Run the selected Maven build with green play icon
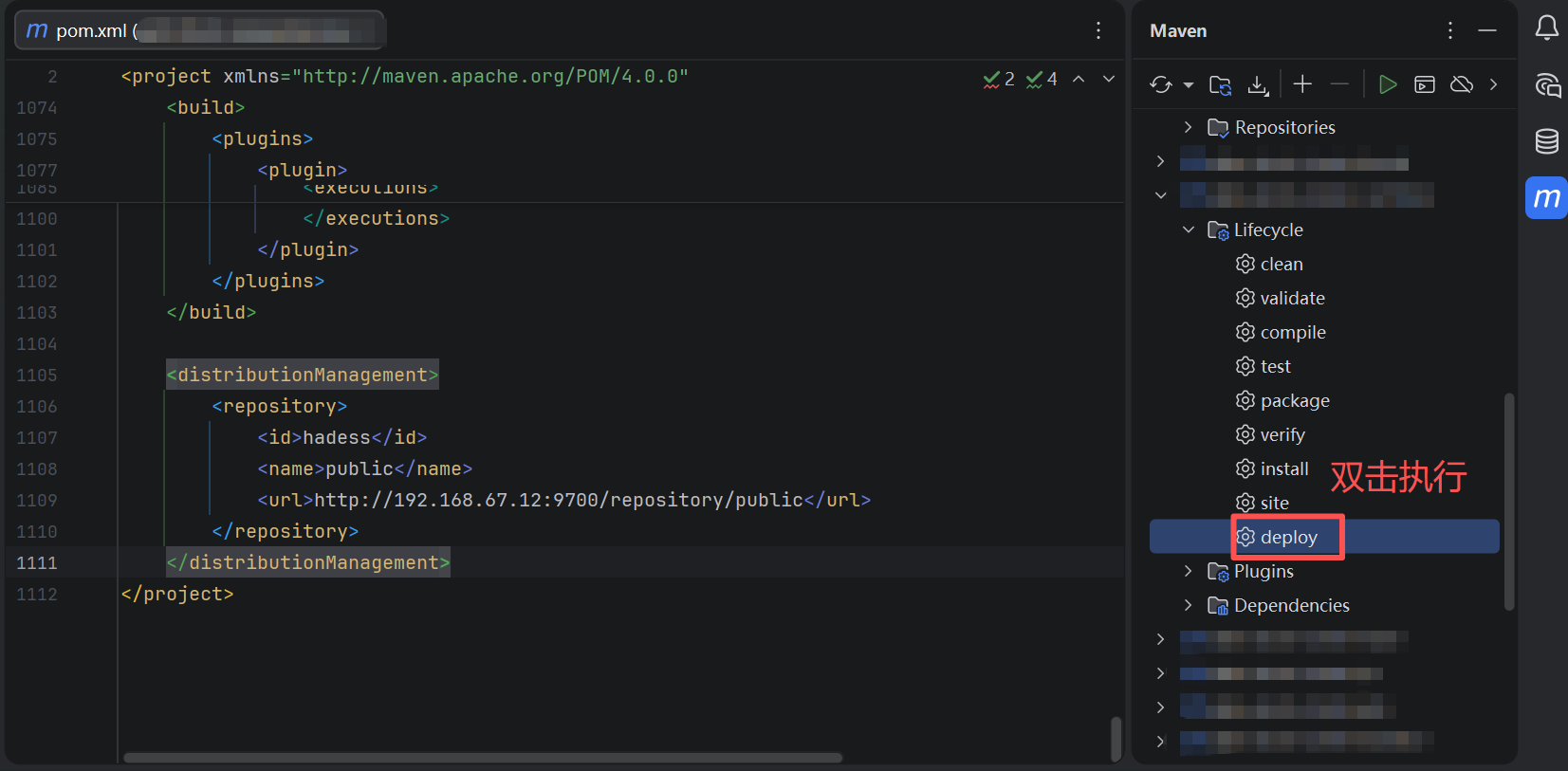The width and height of the screenshot is (1568, 771). 1387,84
